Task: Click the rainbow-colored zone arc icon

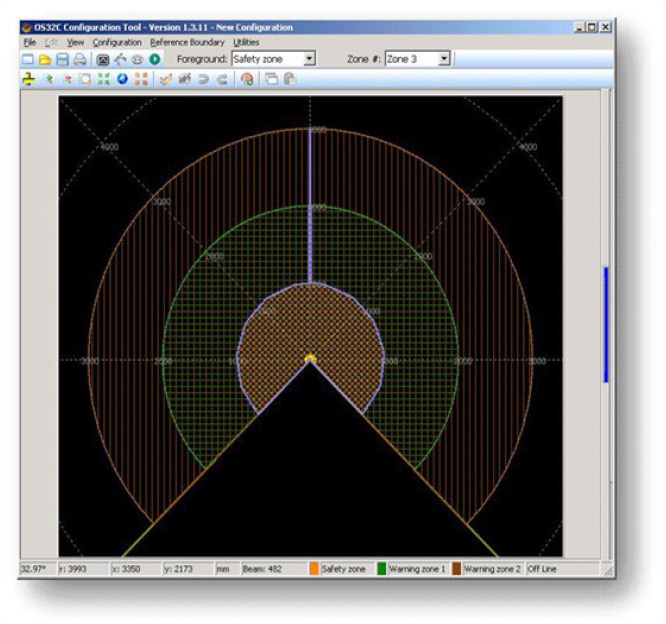Action: tap(247, 79)
